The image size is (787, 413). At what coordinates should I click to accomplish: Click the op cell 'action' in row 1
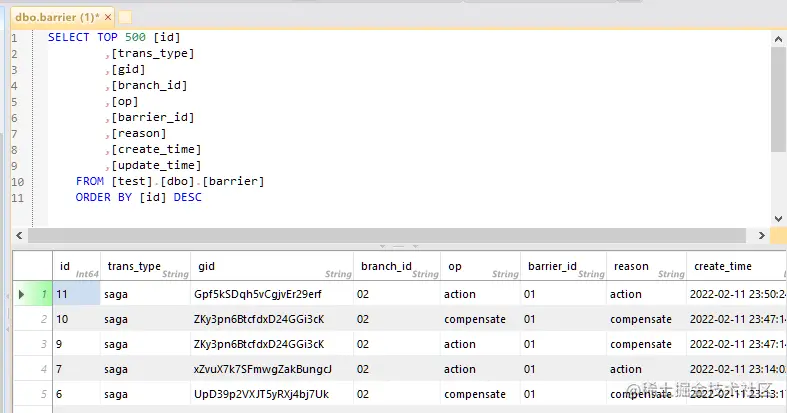pos(481,294)
